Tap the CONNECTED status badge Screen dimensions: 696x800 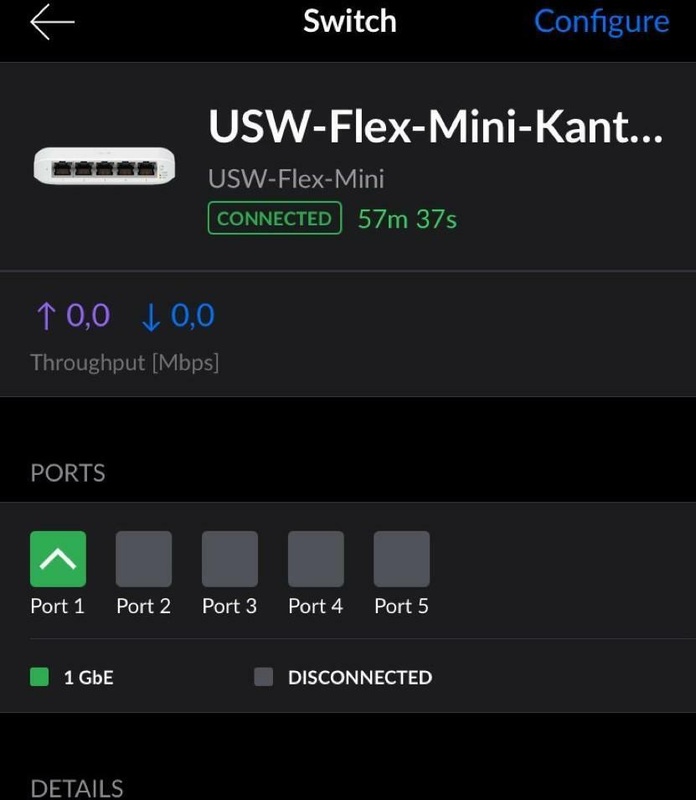coord(274,218)
